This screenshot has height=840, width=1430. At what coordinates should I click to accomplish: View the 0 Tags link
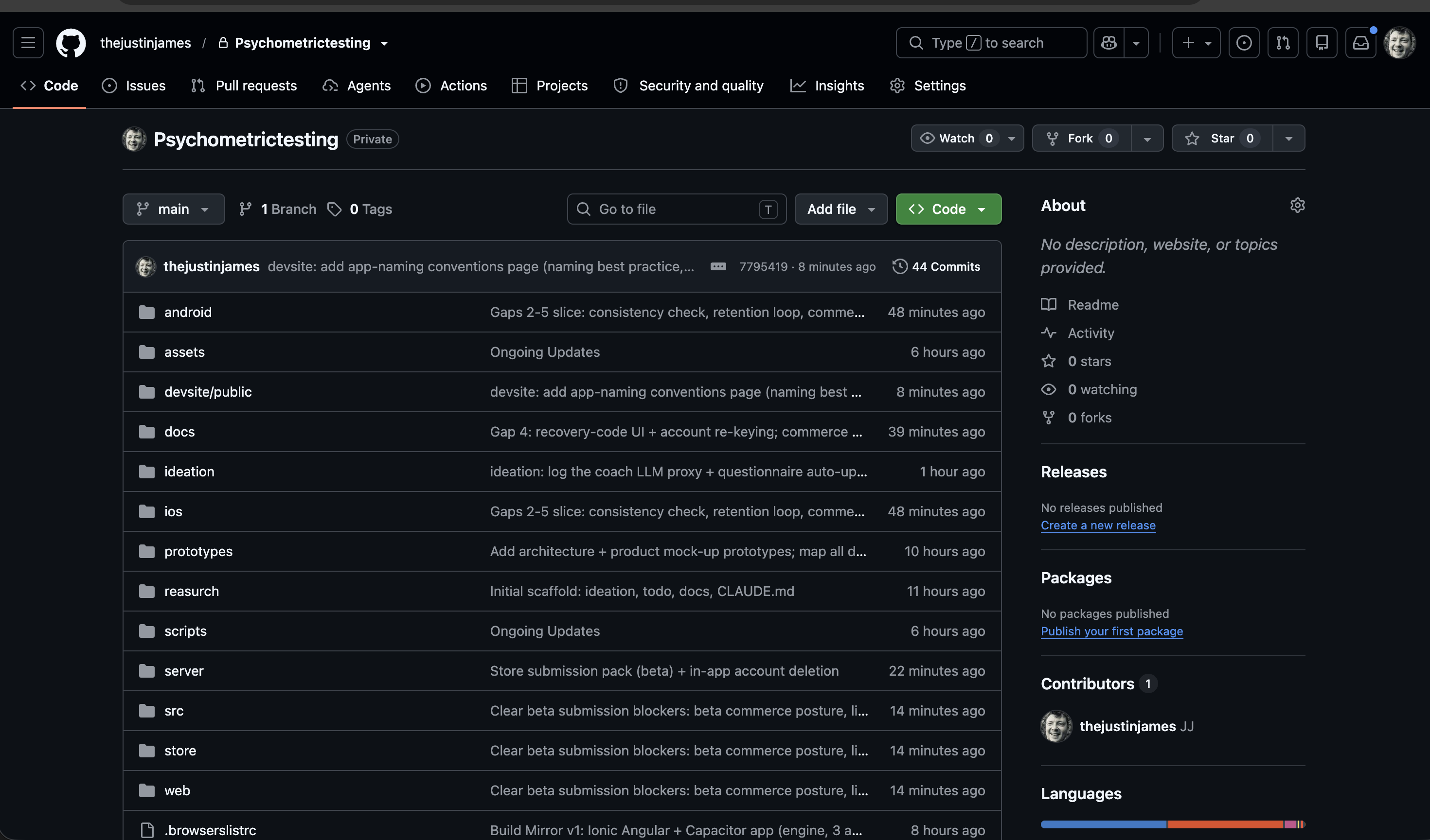click(360, 210)
